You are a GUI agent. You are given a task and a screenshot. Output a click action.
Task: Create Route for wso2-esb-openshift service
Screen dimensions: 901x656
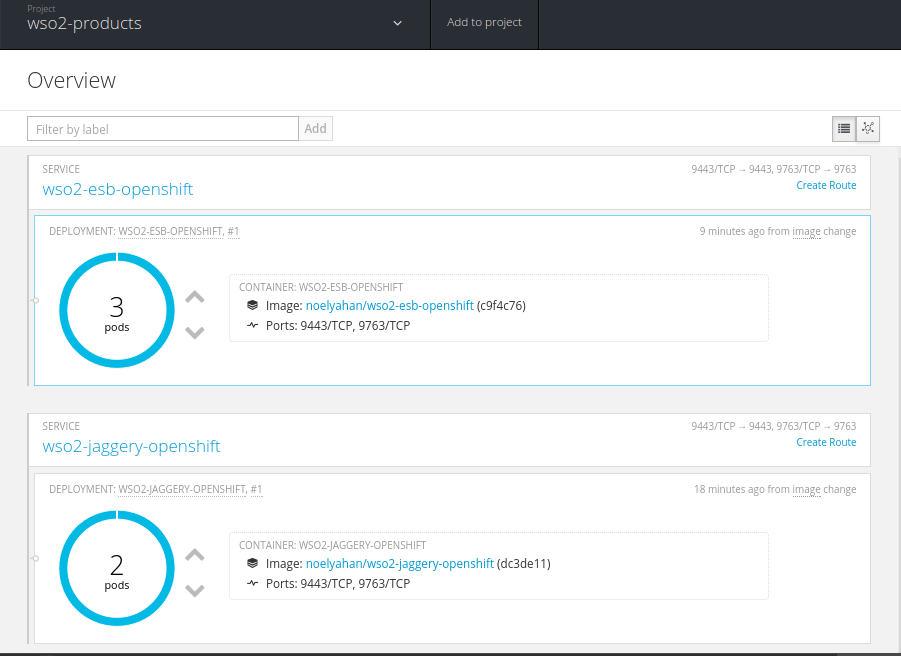(826, 185)
